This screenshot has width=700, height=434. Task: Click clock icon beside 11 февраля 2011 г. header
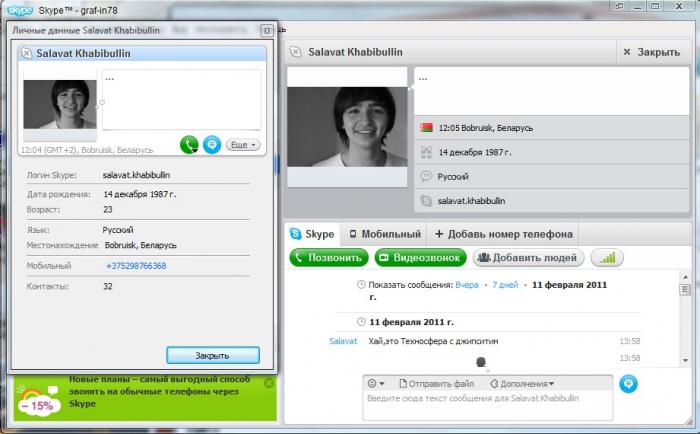tap(361, 321)
